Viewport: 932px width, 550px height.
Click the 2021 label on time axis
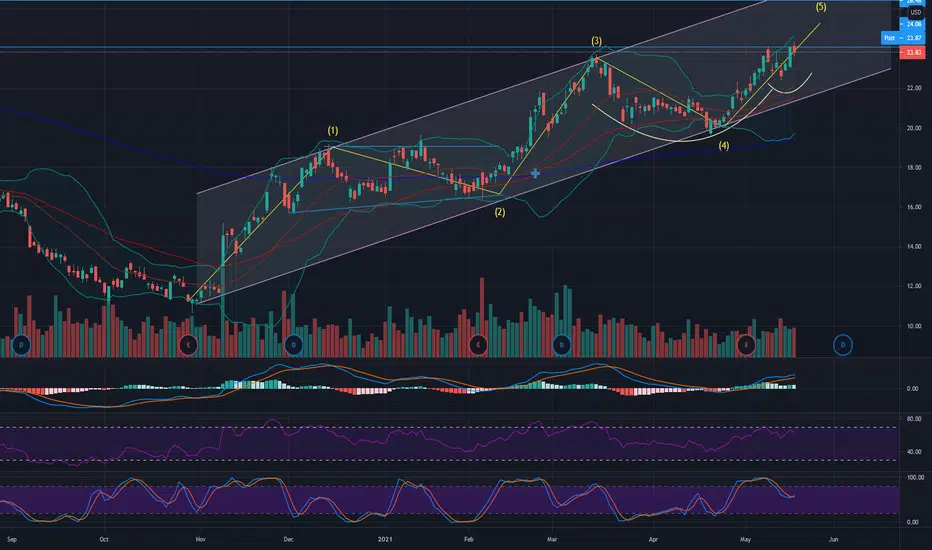click(385, 540)
